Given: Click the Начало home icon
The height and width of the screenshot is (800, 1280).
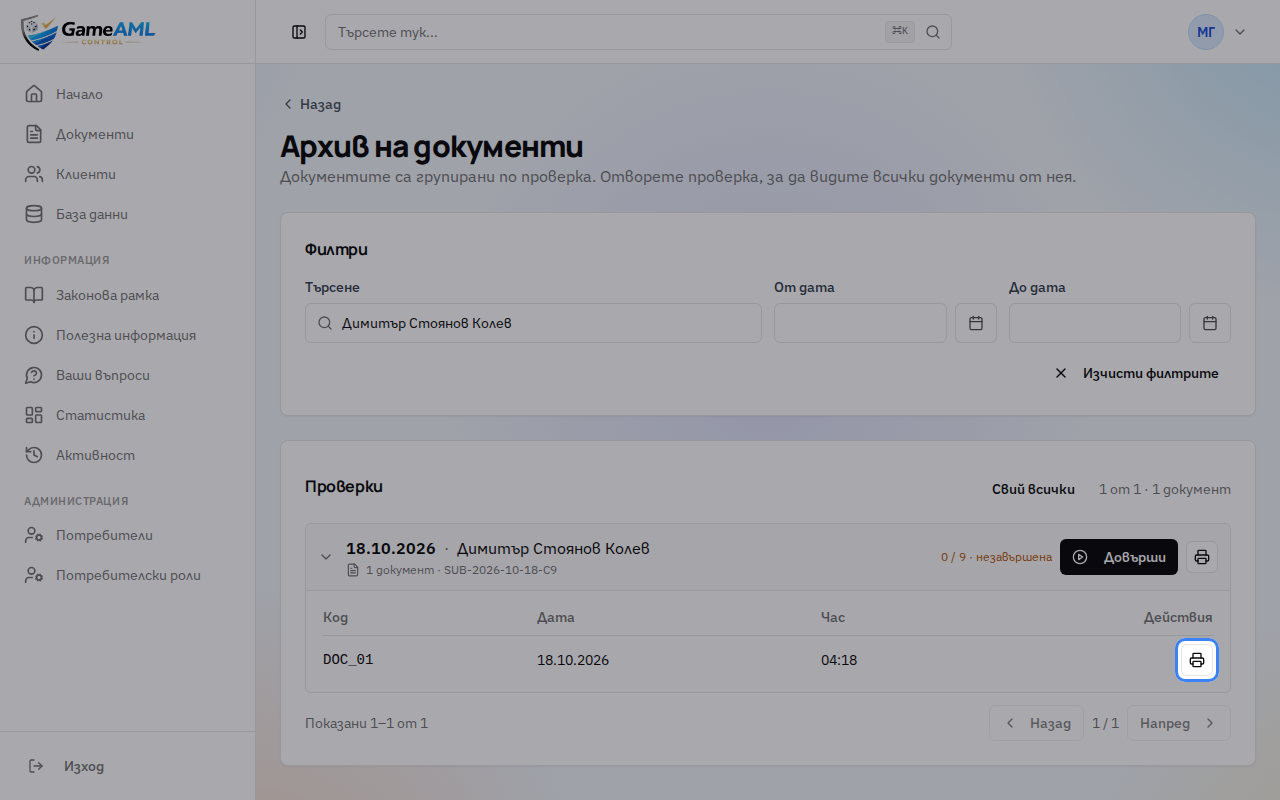Looking at the screenshot, I should 34,94.
